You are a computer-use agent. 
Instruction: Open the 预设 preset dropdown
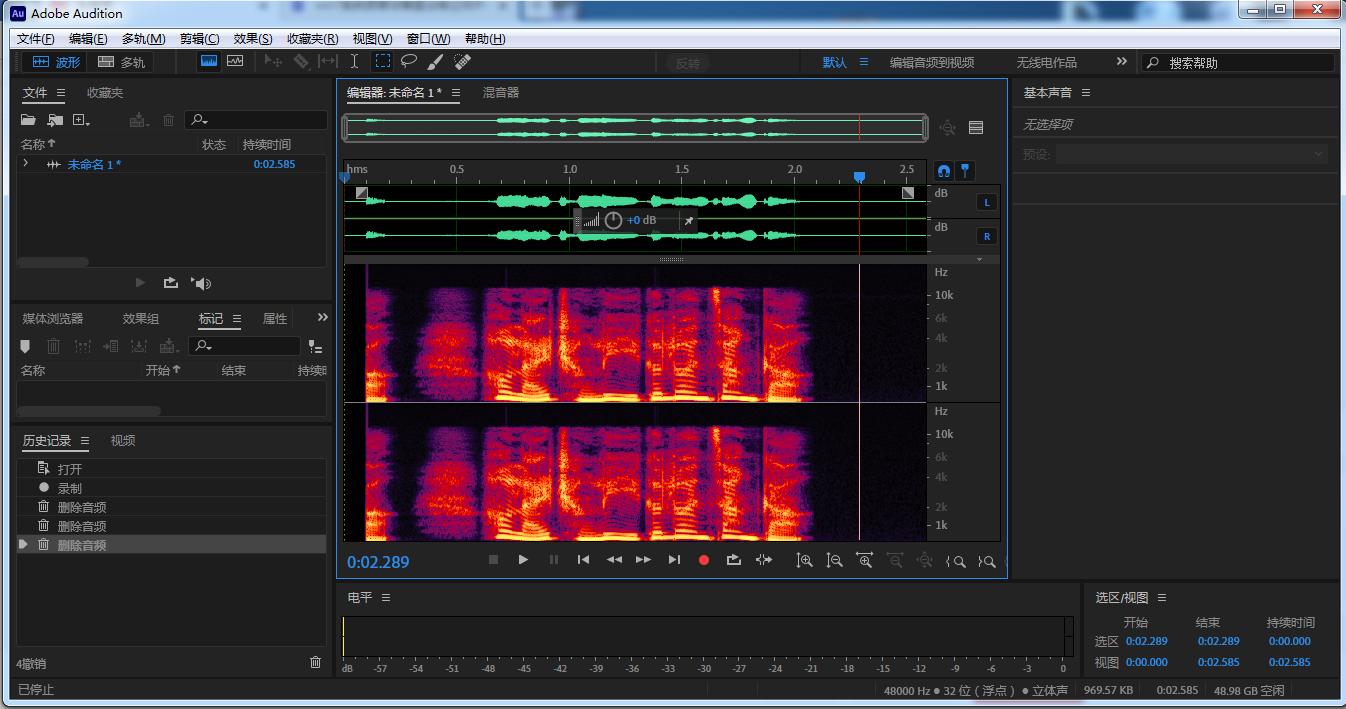[x=1190, y=154]
